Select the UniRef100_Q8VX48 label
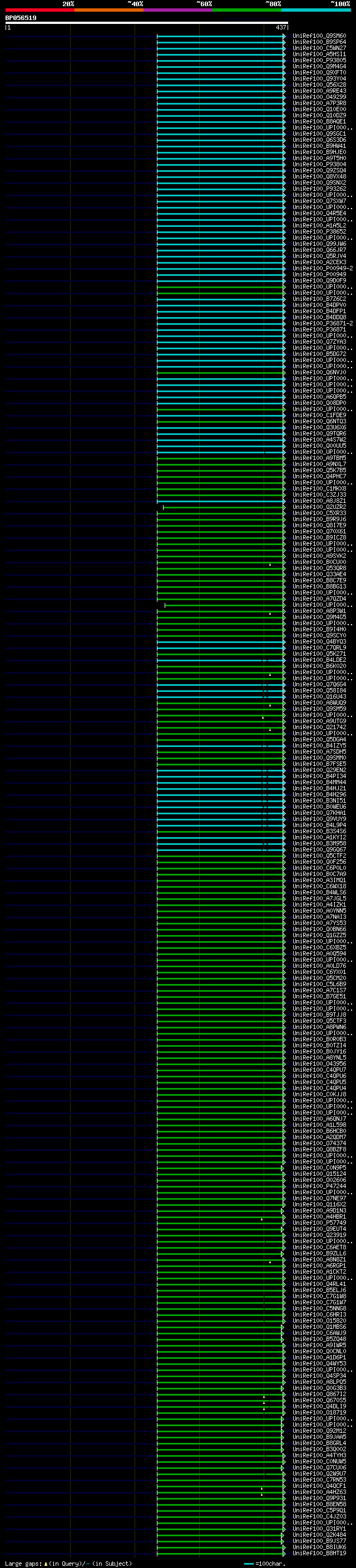The width and height of the screenshot is (356, 1568). click(x=319, y=176)
